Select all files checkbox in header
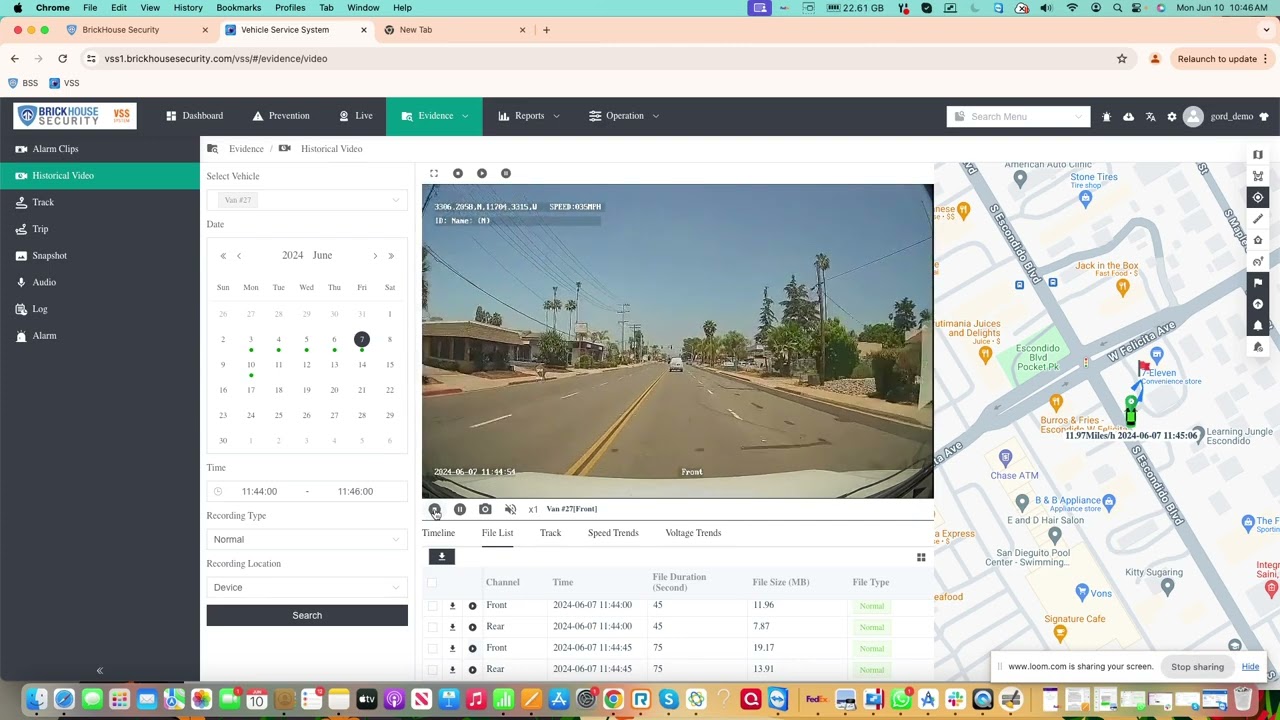The height and width of the screenshot is (720, 1280). pos(432,582)
